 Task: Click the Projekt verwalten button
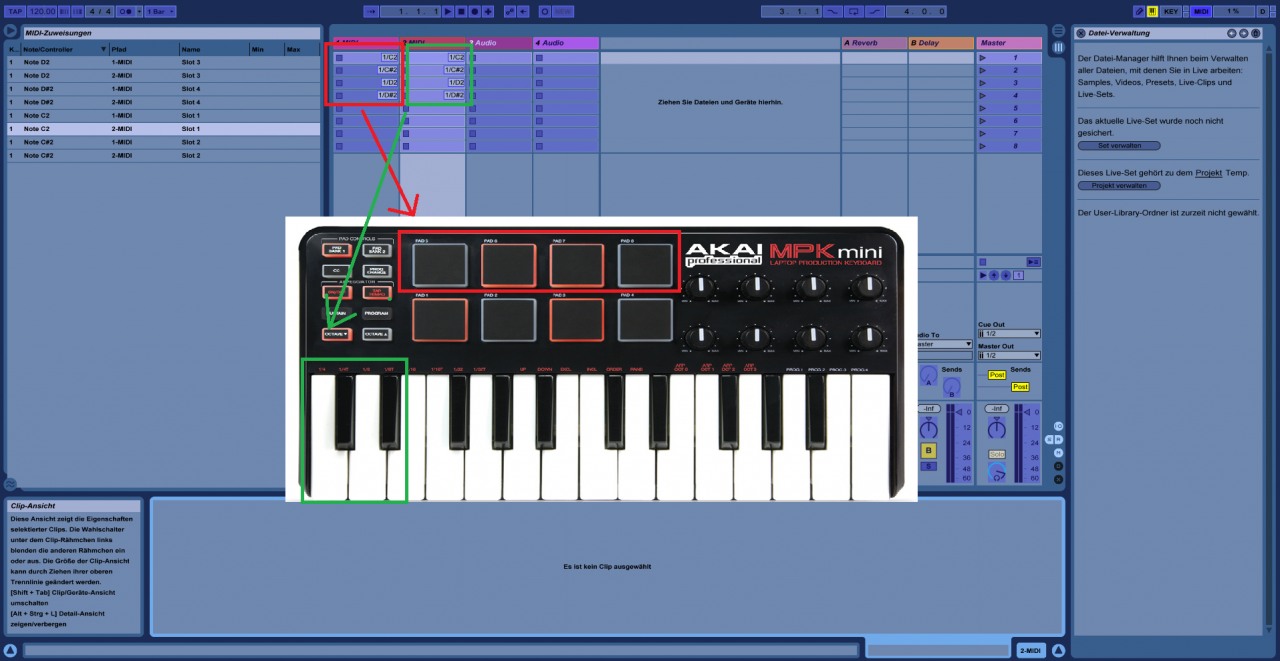pyautogui.click(x=1119, y=185)
